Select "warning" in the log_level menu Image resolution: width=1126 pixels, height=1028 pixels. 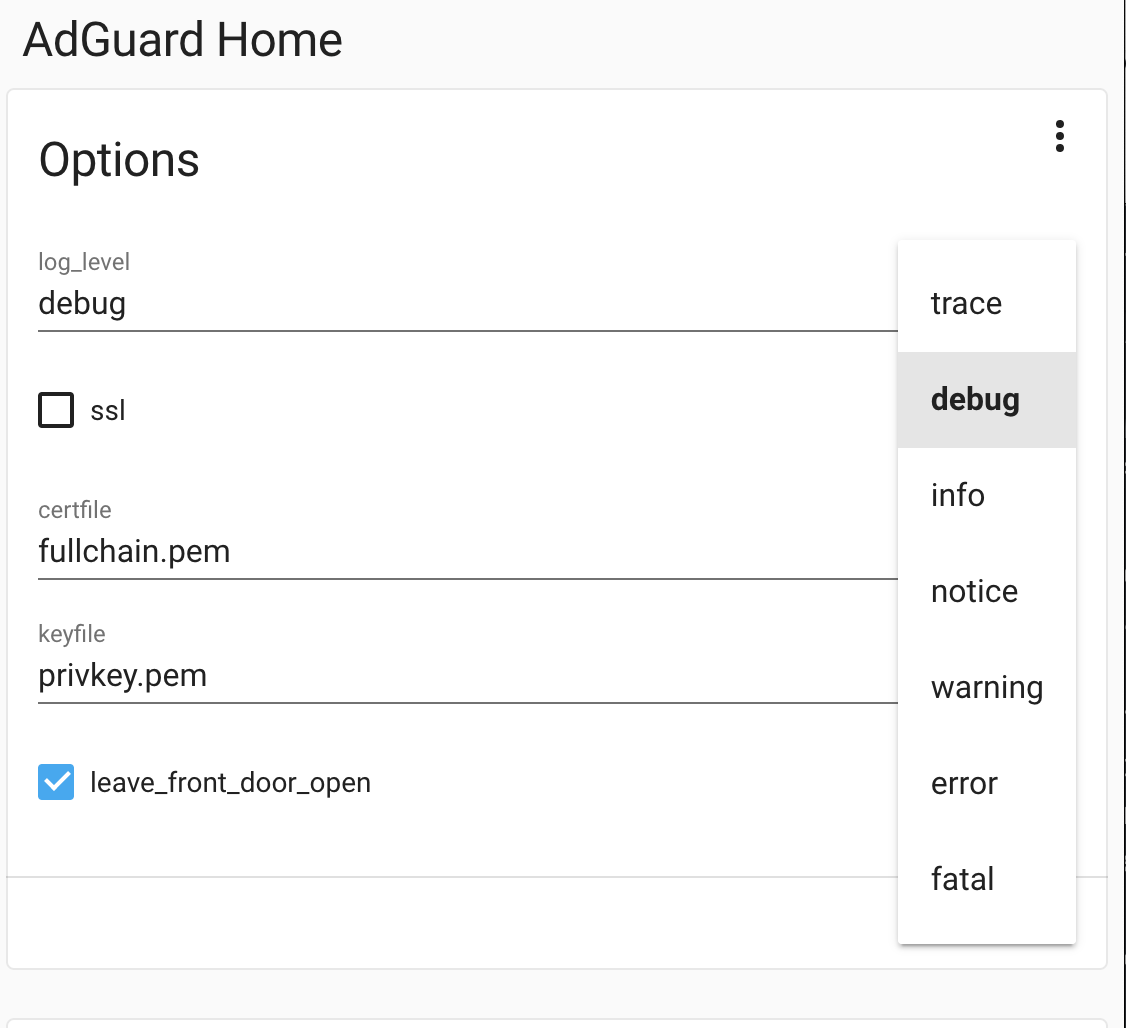tap(986, 687)
